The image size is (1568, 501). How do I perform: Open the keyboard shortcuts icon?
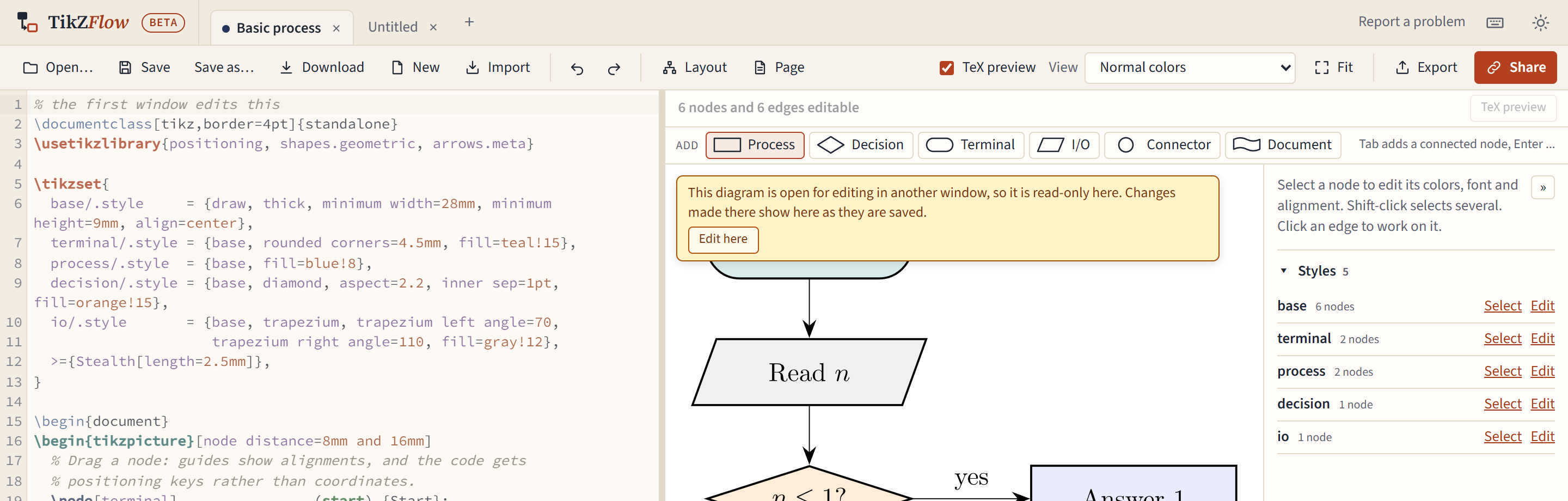(1495, 22)
